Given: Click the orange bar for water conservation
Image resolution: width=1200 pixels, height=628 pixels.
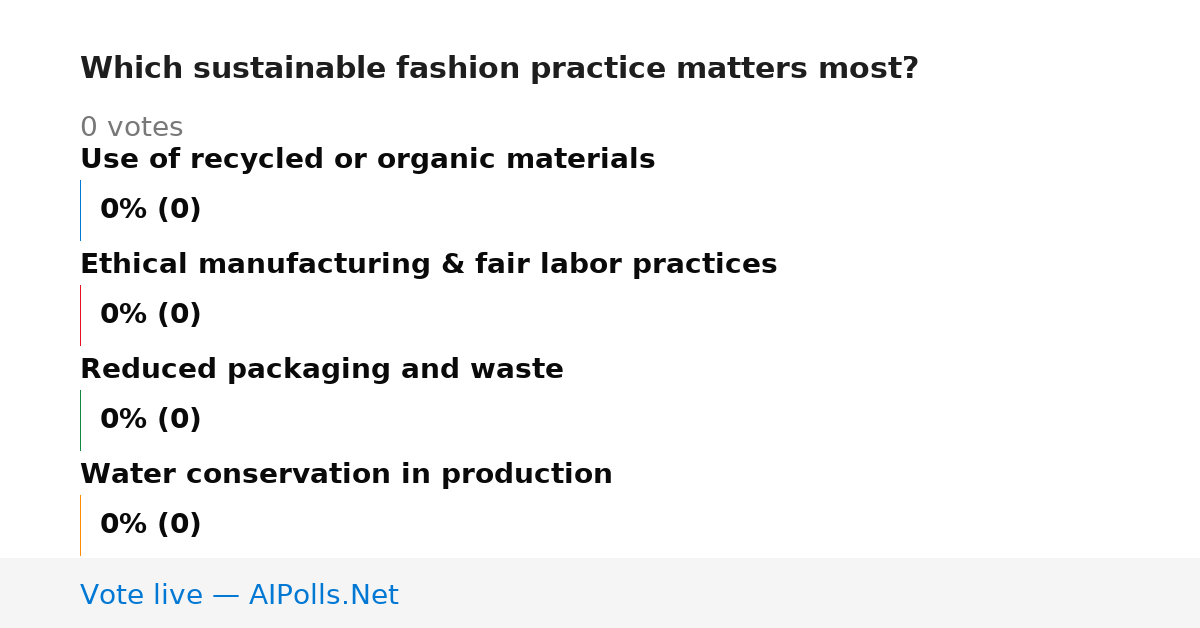Looking at the screenshot, I should tap(80, 525).
